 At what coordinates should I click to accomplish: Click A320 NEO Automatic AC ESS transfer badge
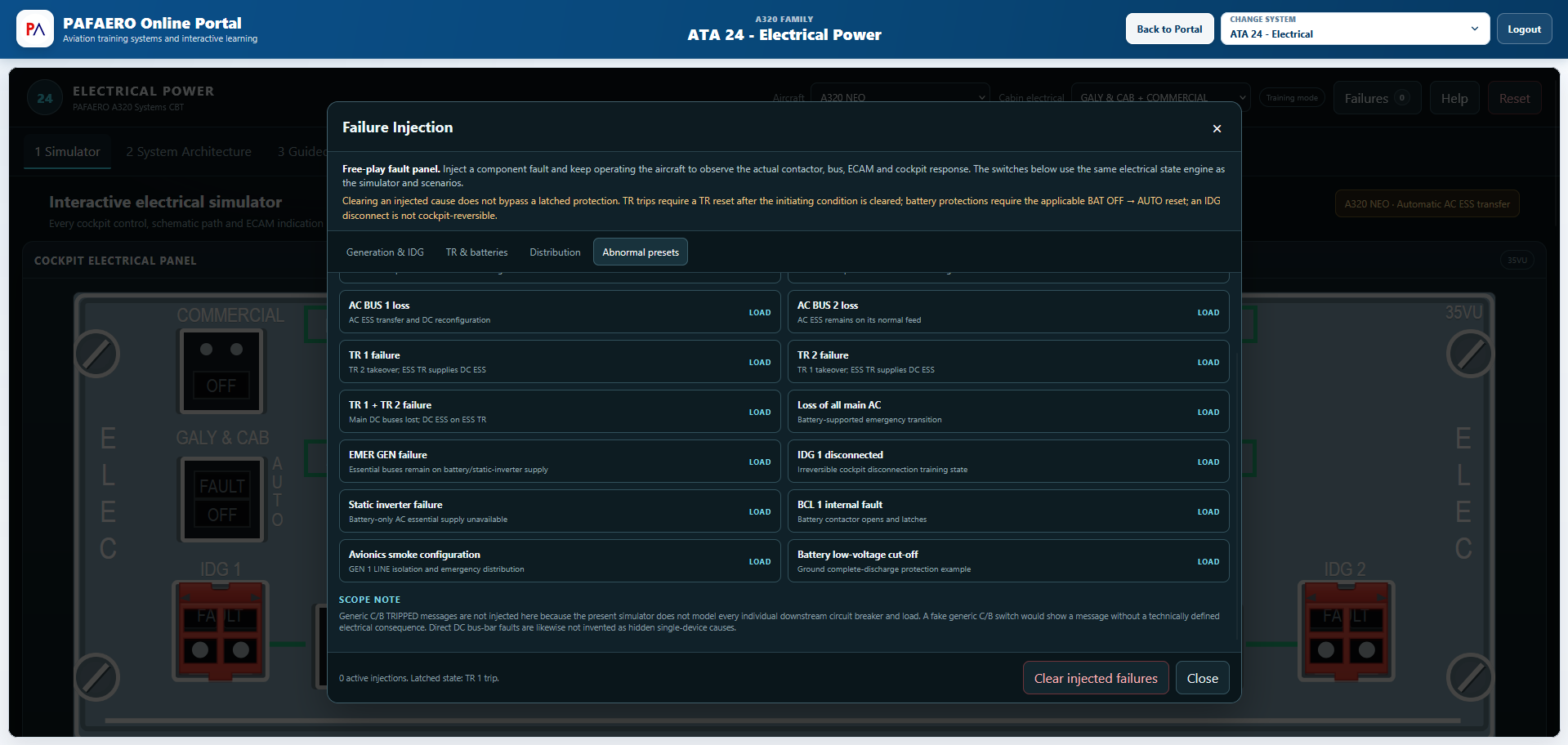(x=1427, y=204)
